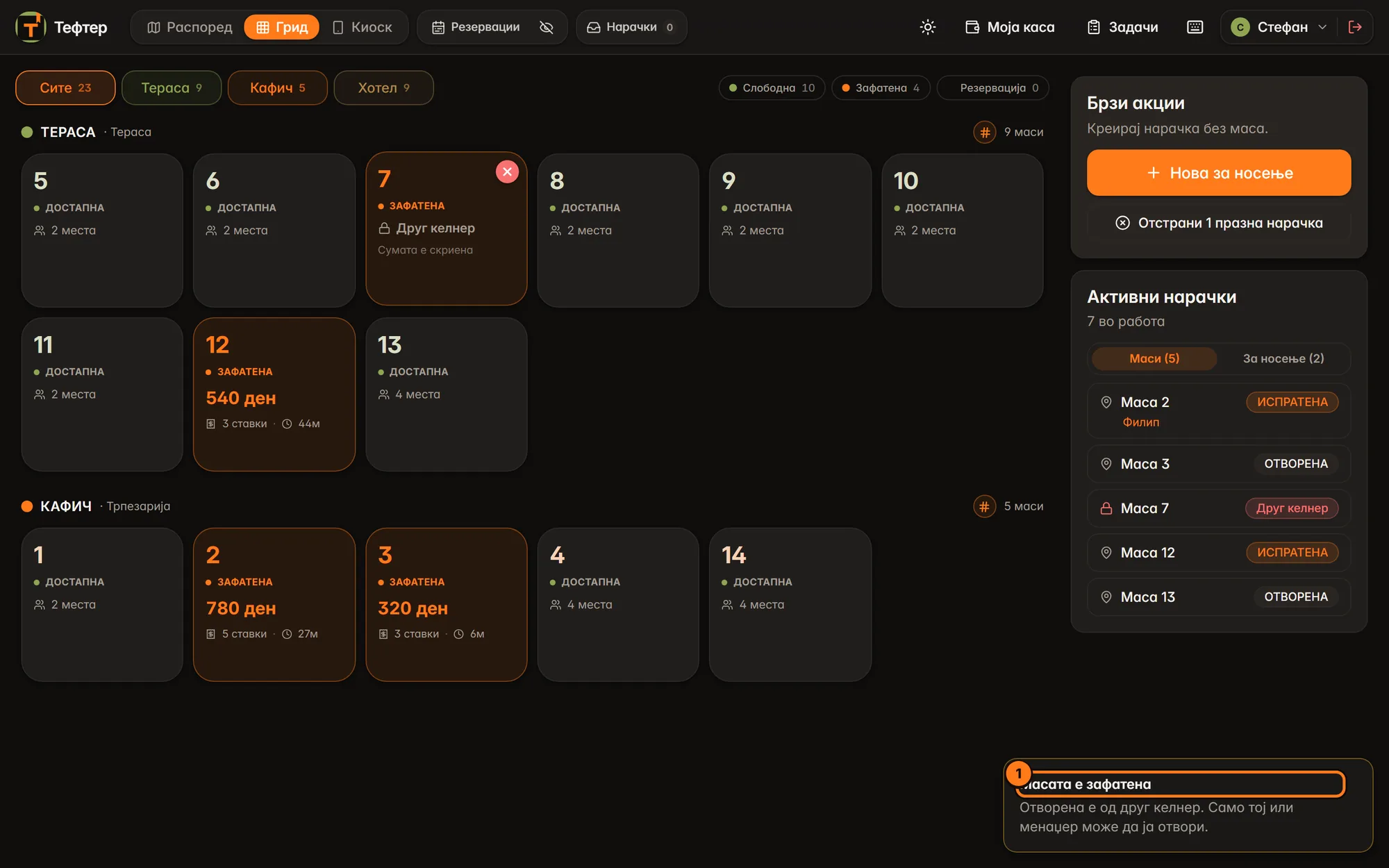The height and width of the screenshot is (868, 1389).
Task: Select available table 14
Action: (x=790, y=605)
